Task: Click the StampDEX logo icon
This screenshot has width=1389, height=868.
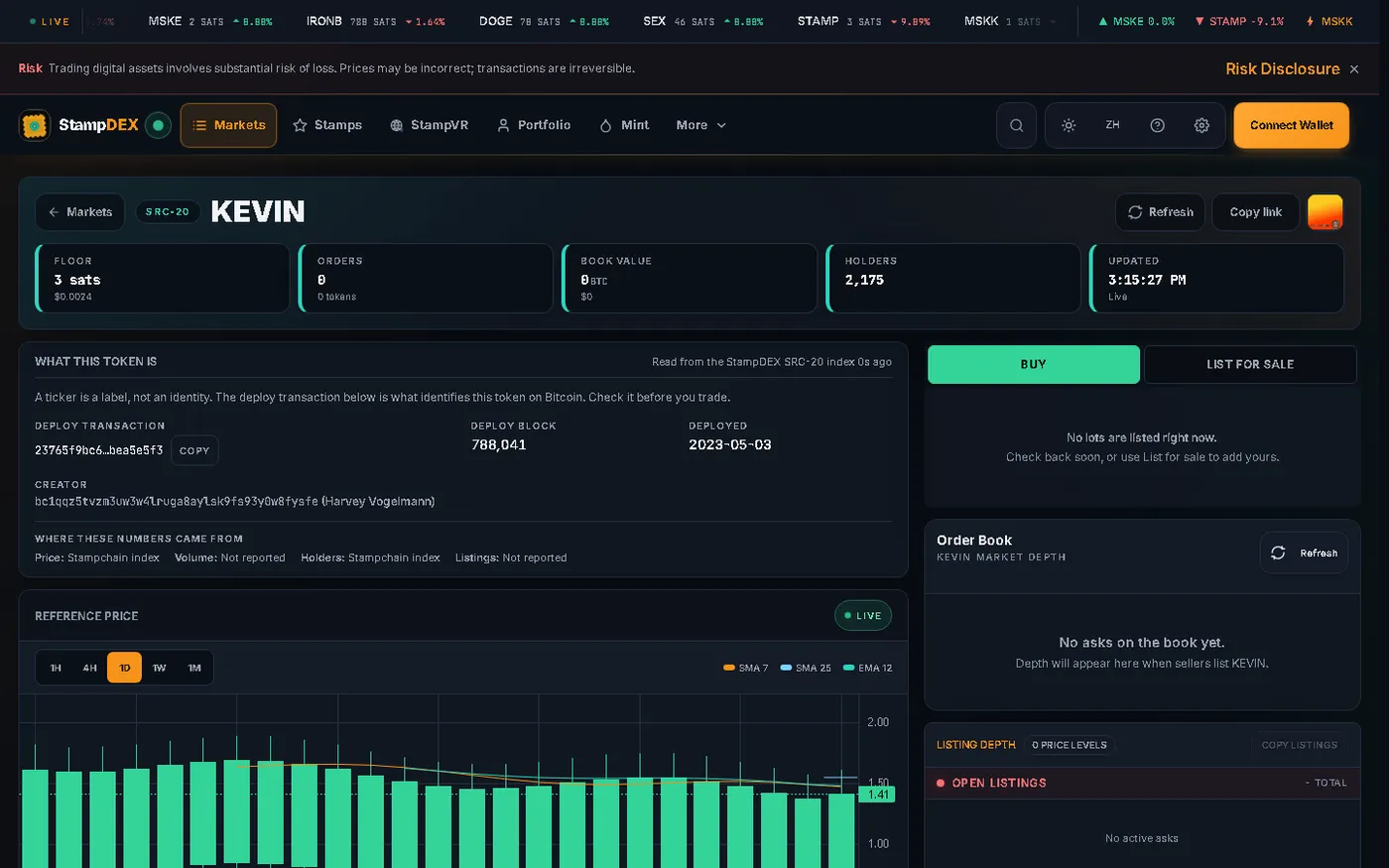Action: [x=35, y=125]
